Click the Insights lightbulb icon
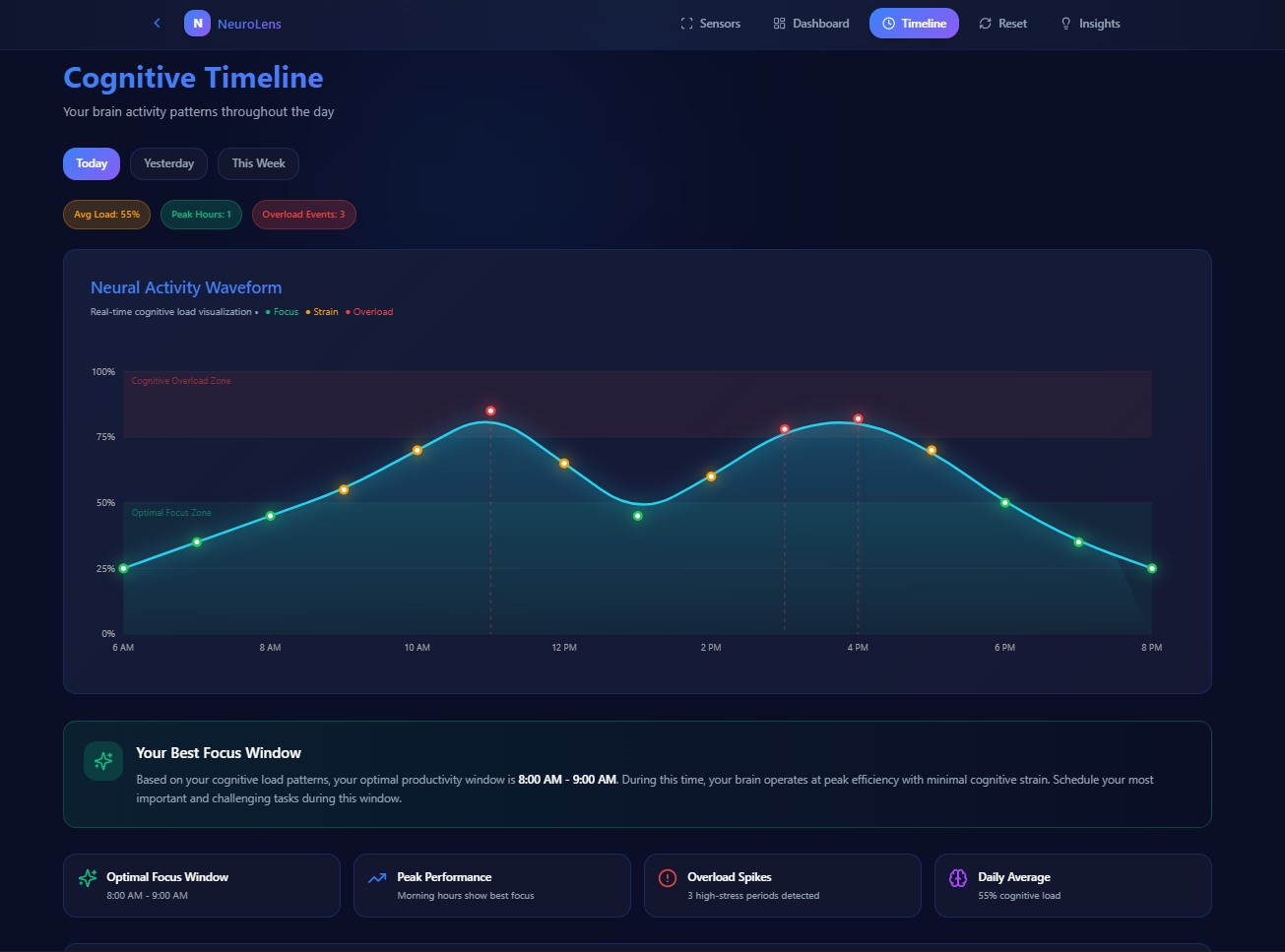Screen dimensions: 1285x952 point(1065,24)
